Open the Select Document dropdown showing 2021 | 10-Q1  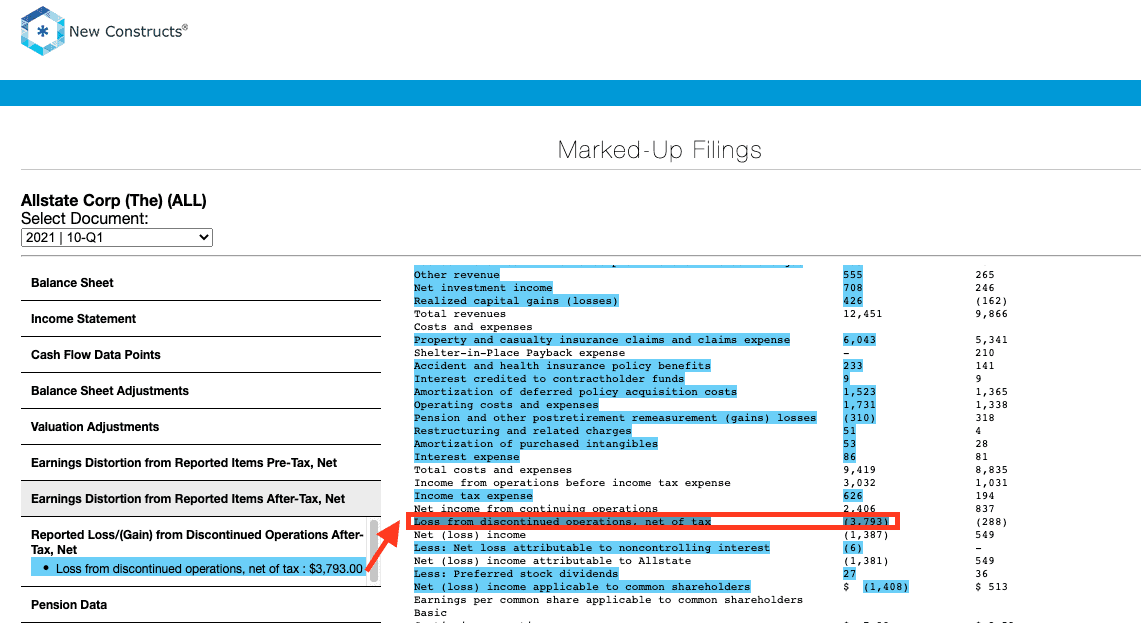(116, 237)
